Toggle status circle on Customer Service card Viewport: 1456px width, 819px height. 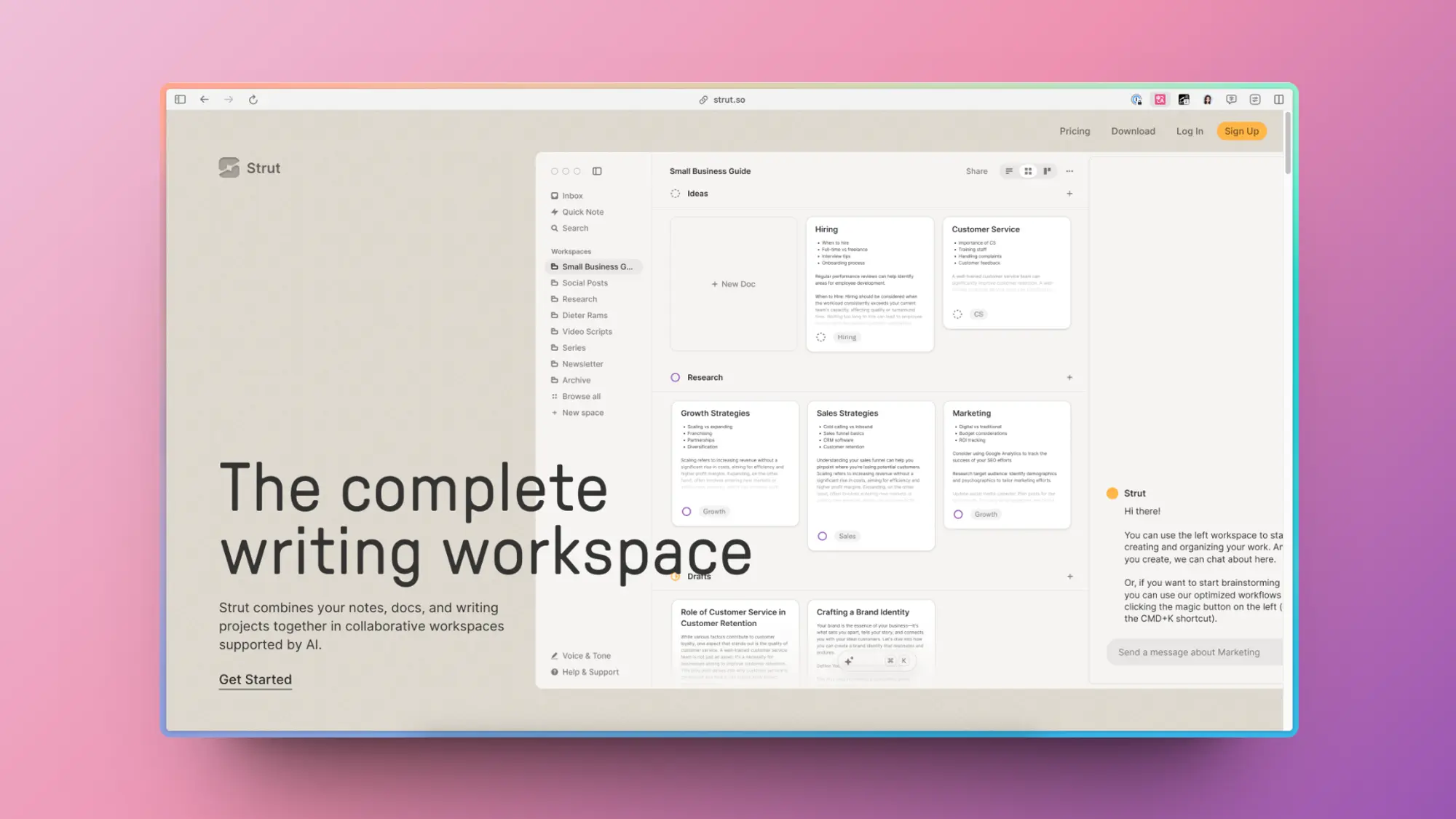pyautogui.click(x=957, y=314)
